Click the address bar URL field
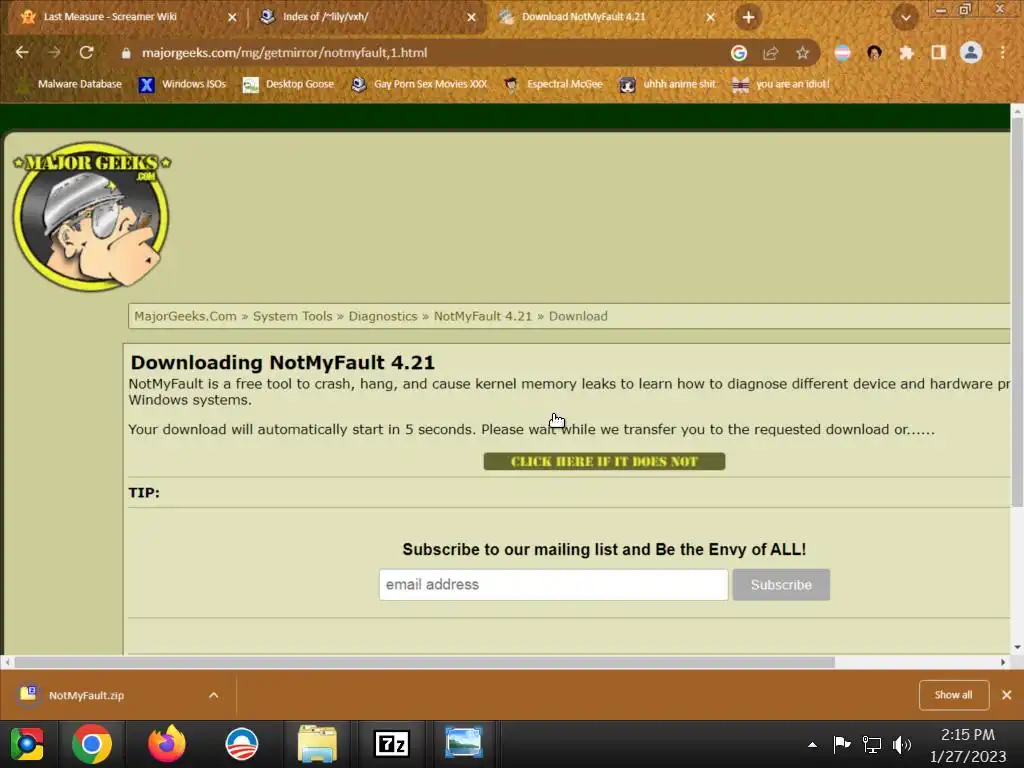 418,53
